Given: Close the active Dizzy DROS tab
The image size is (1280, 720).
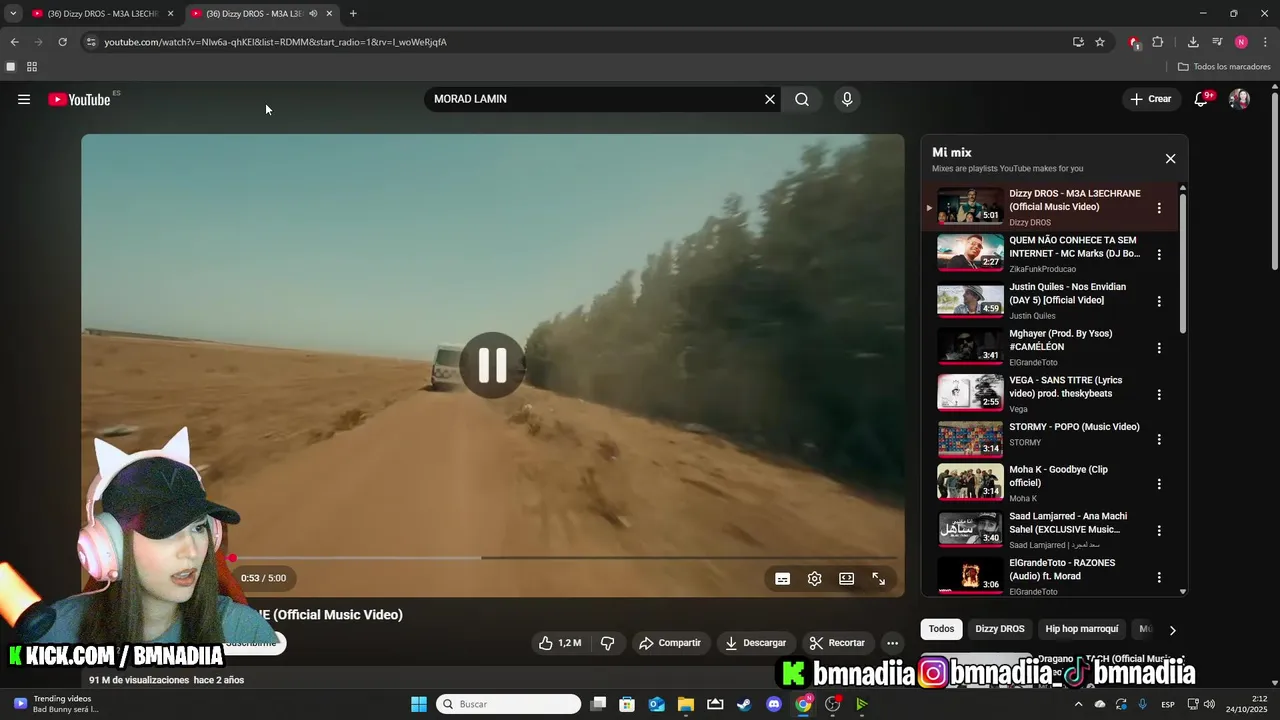Looking at the screenshot, I should point(329,14).
